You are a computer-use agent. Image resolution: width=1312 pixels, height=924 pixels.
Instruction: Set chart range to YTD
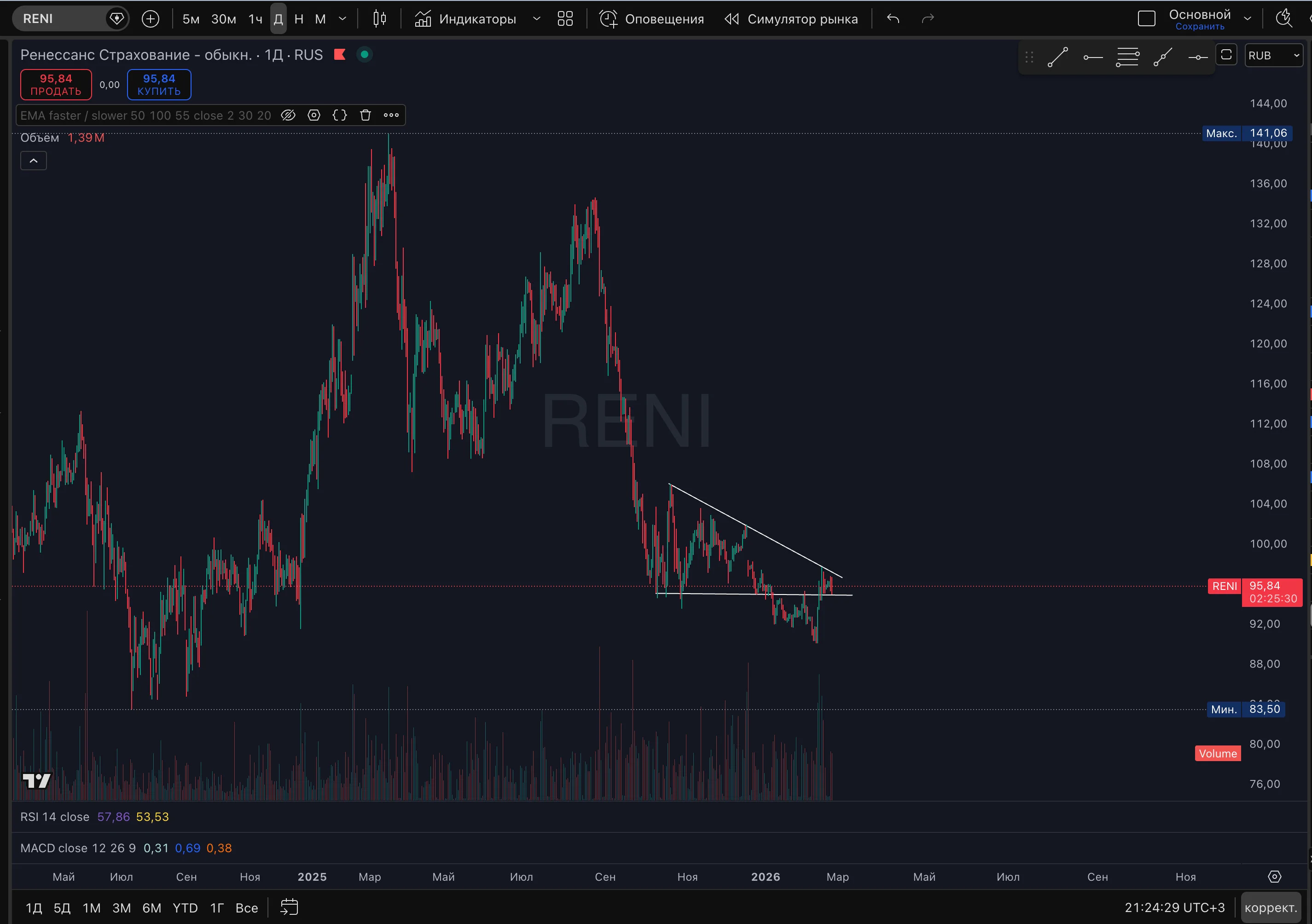point(185,908)
